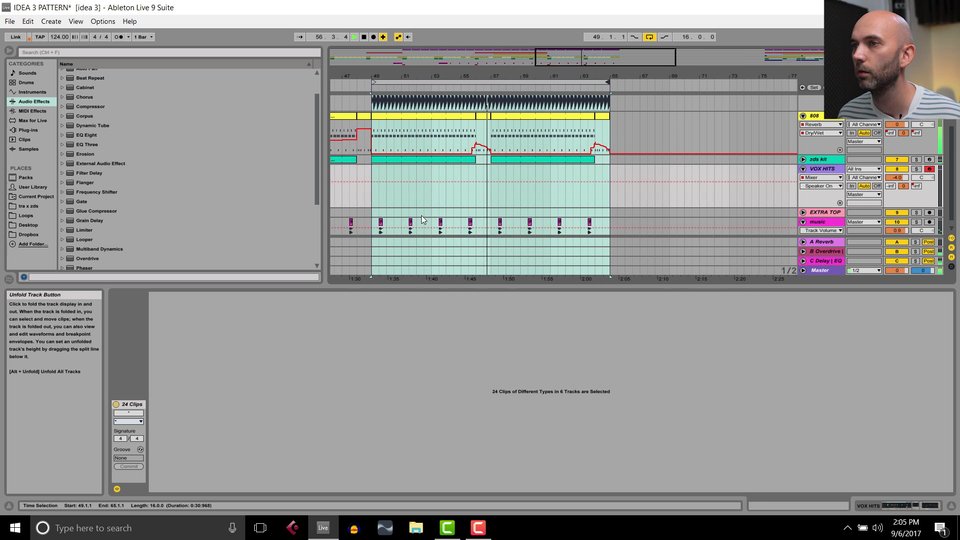
Task: Click the Master track volume slider
Action: [x=897, y=271]
